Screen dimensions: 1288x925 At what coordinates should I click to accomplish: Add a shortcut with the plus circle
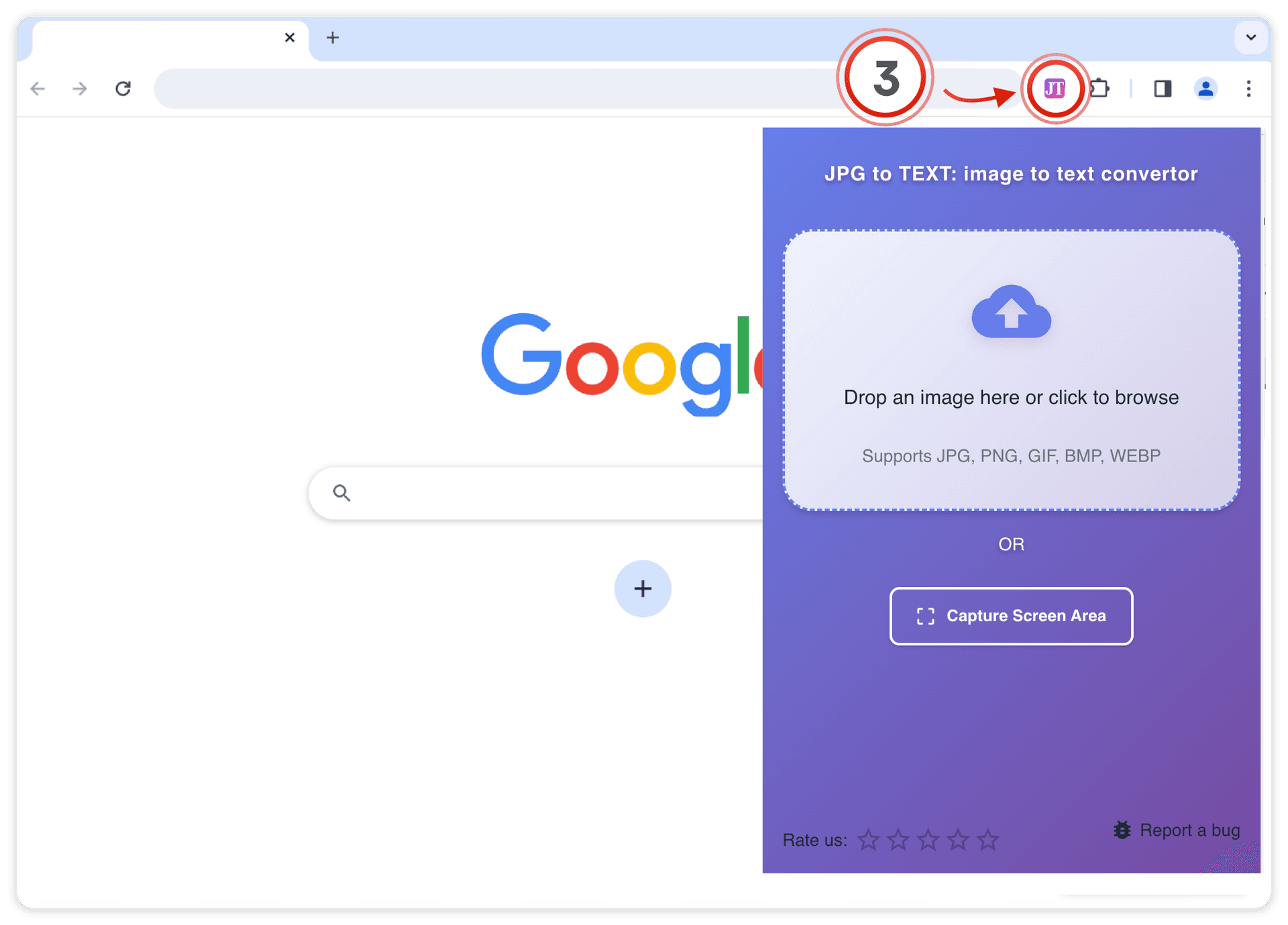[x=643, y=589]
